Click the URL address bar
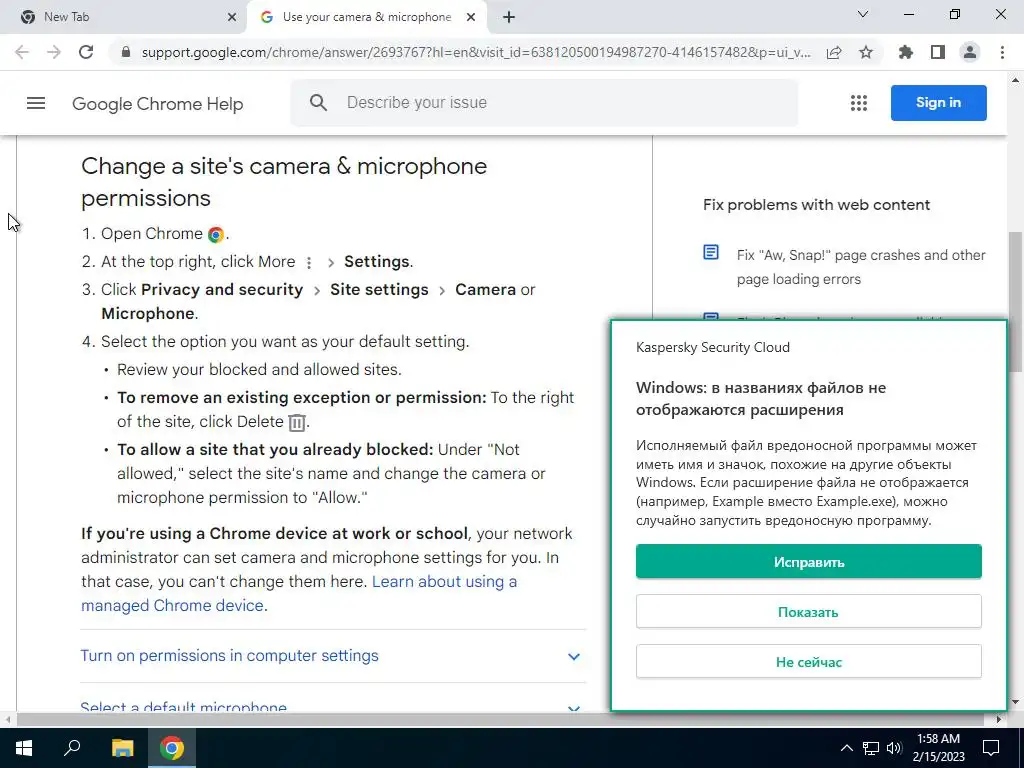 tap(475, 52)
